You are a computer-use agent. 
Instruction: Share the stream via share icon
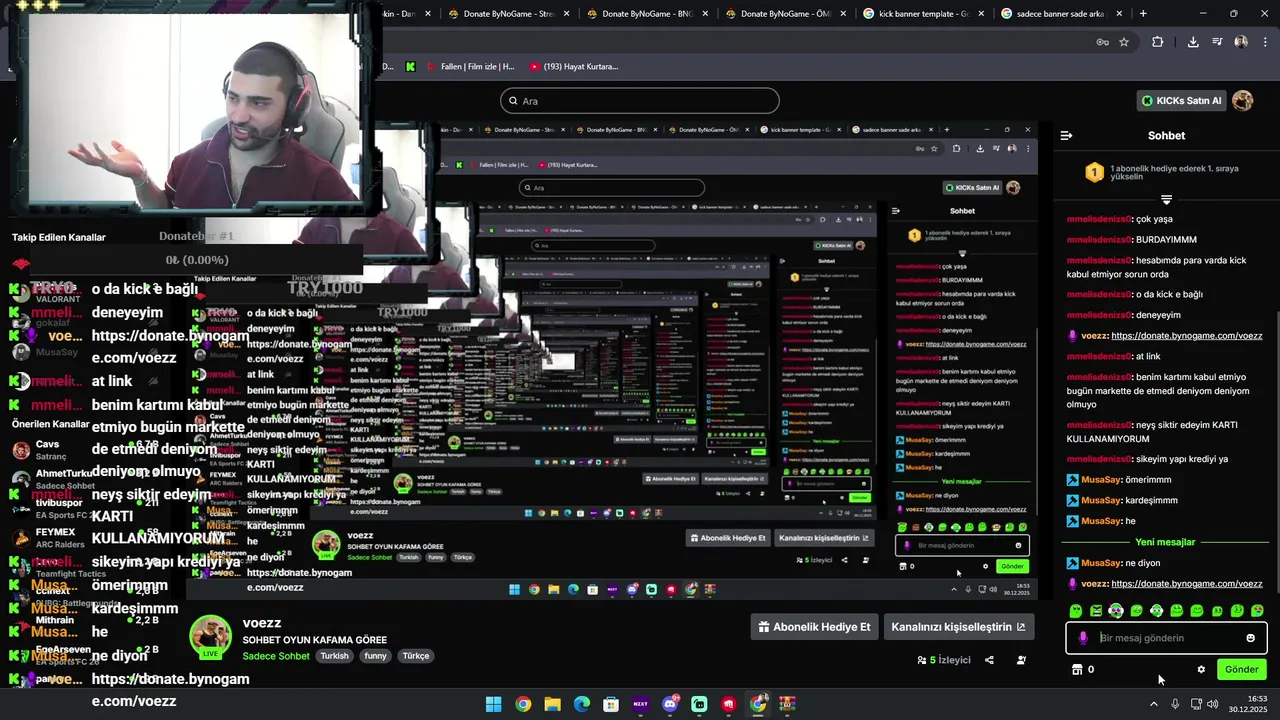pos(989,660)
